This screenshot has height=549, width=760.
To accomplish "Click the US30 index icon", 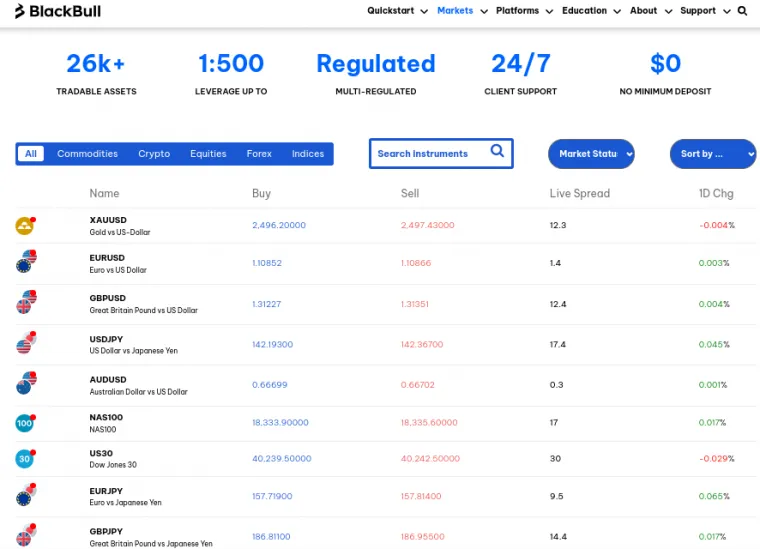I will (25, 458).
